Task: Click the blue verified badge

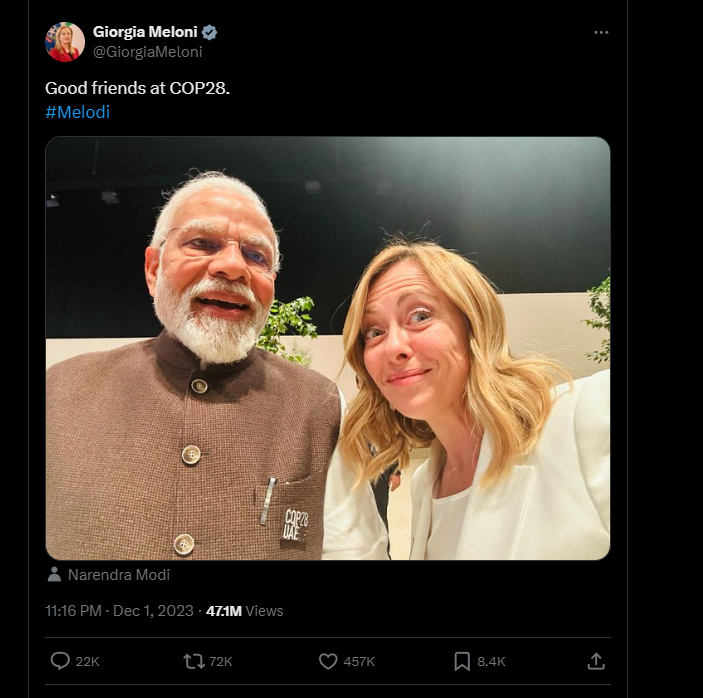Action: [x=210, y=32]
